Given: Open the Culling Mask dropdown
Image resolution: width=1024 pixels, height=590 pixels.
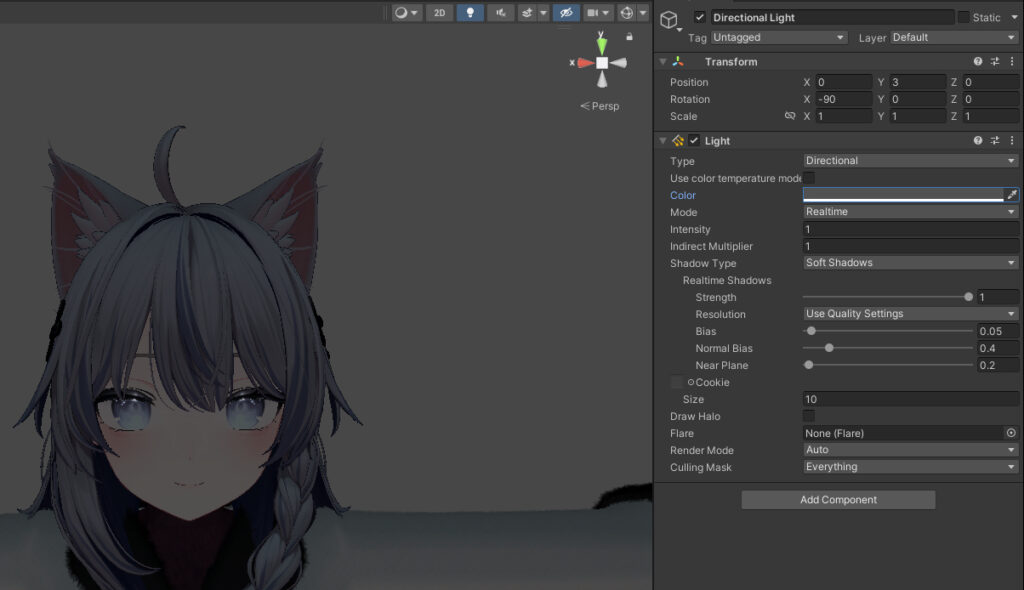Looking at the screenshot, I should tap(910, 467).
